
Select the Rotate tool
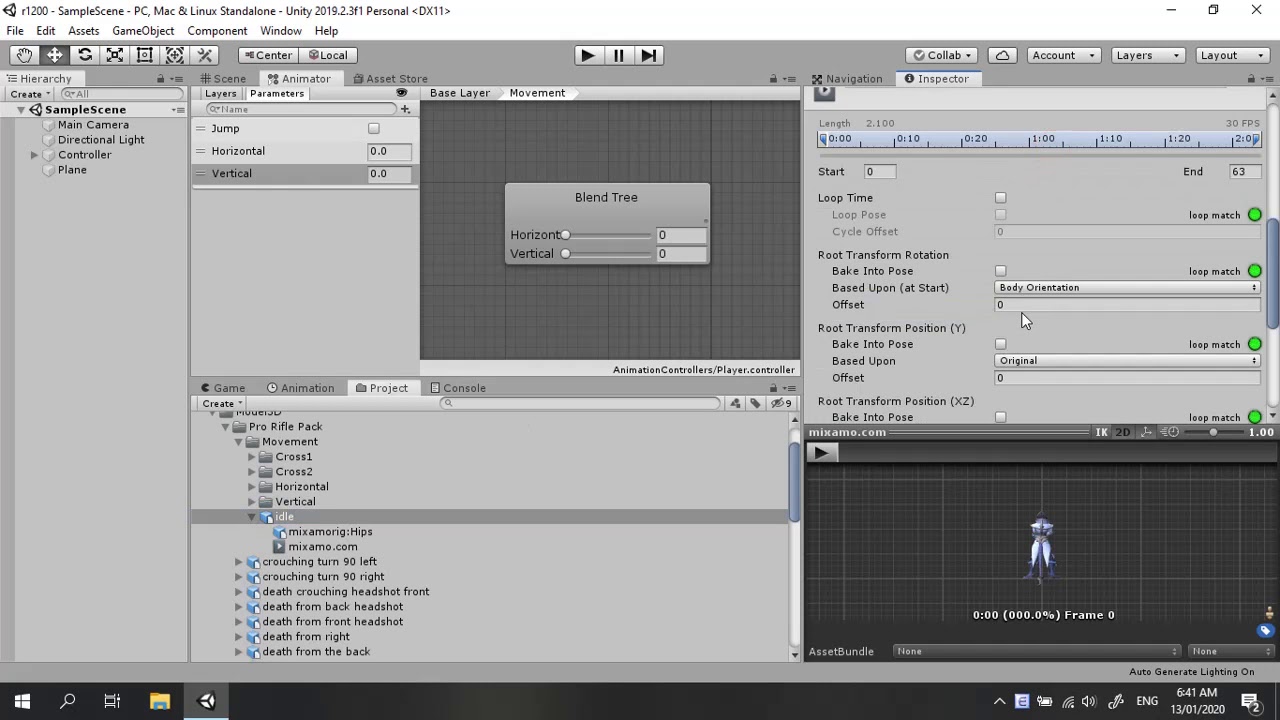(x=85, y=55)
